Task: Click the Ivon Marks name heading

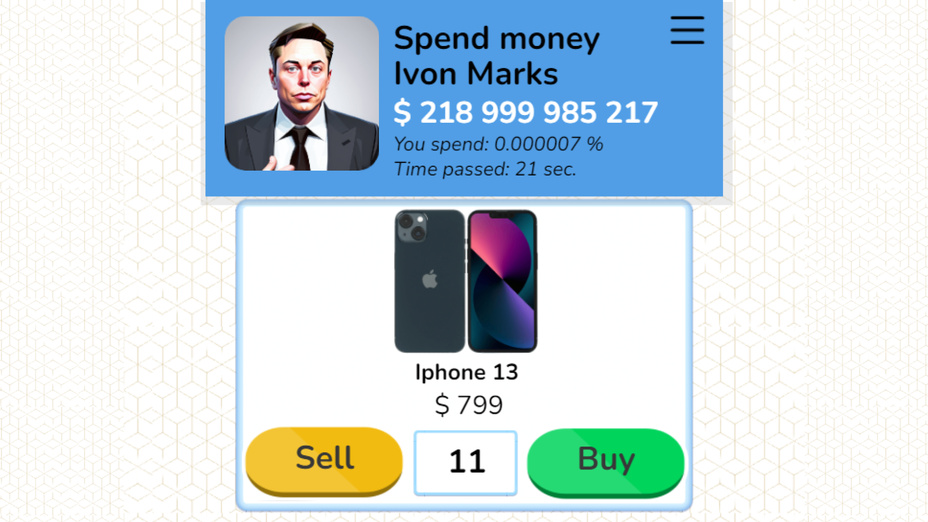Action: click(476, 75)
